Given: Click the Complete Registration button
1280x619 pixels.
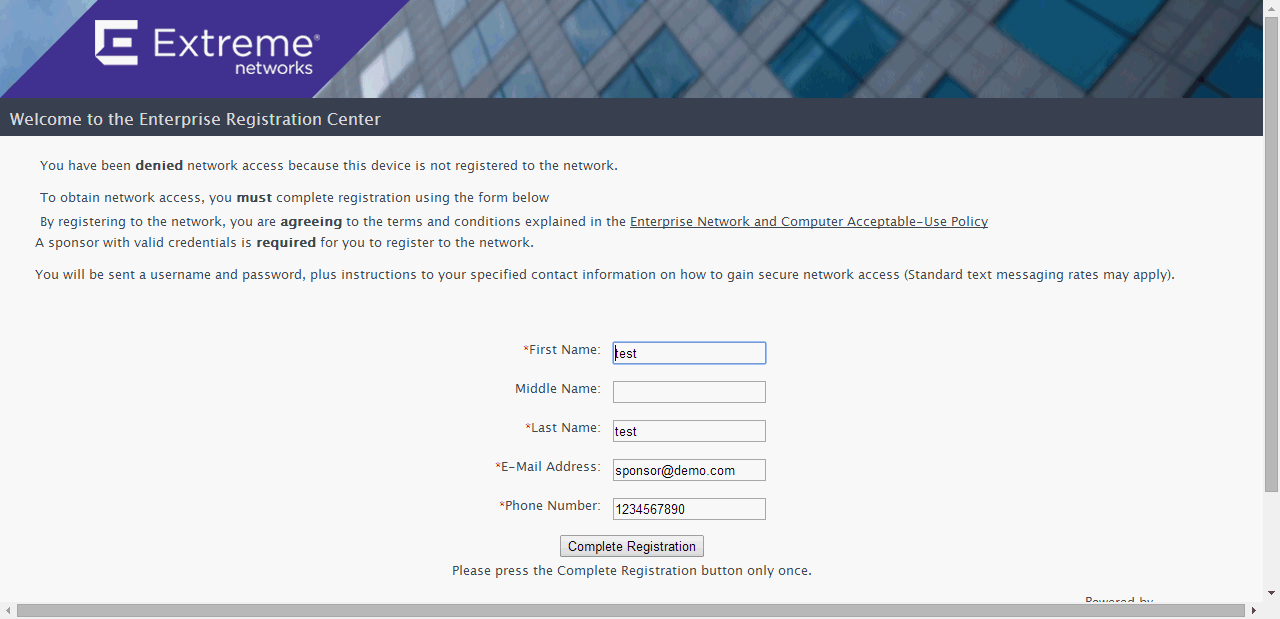Looking at the screenshot, I should tap(631, 546).
